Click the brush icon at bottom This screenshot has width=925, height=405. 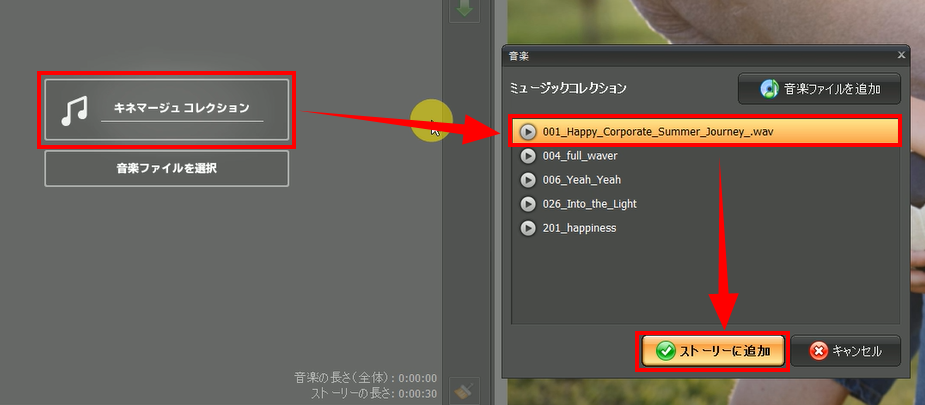466,391
